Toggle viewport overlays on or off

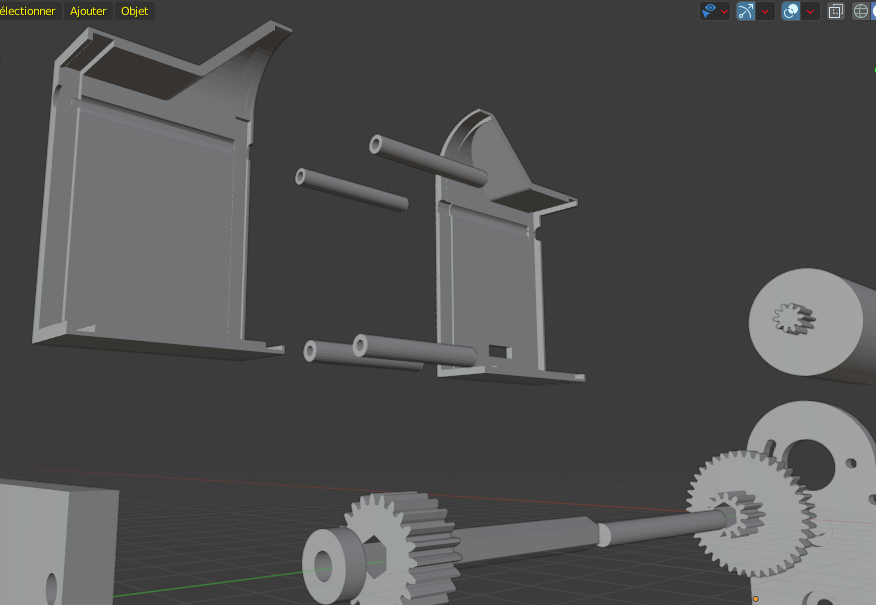pyautogui.click(x=791, y=11)
